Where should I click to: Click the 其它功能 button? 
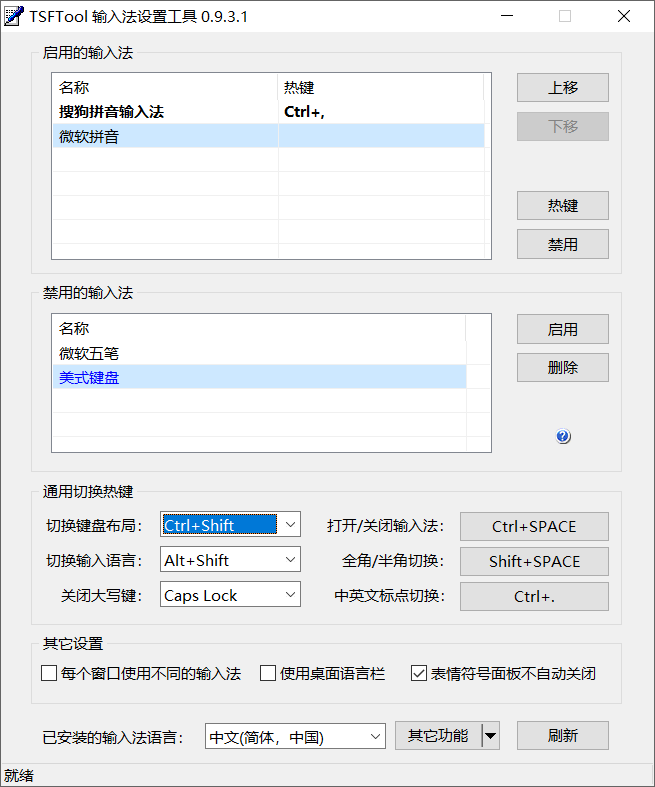[x=438, y=736]
